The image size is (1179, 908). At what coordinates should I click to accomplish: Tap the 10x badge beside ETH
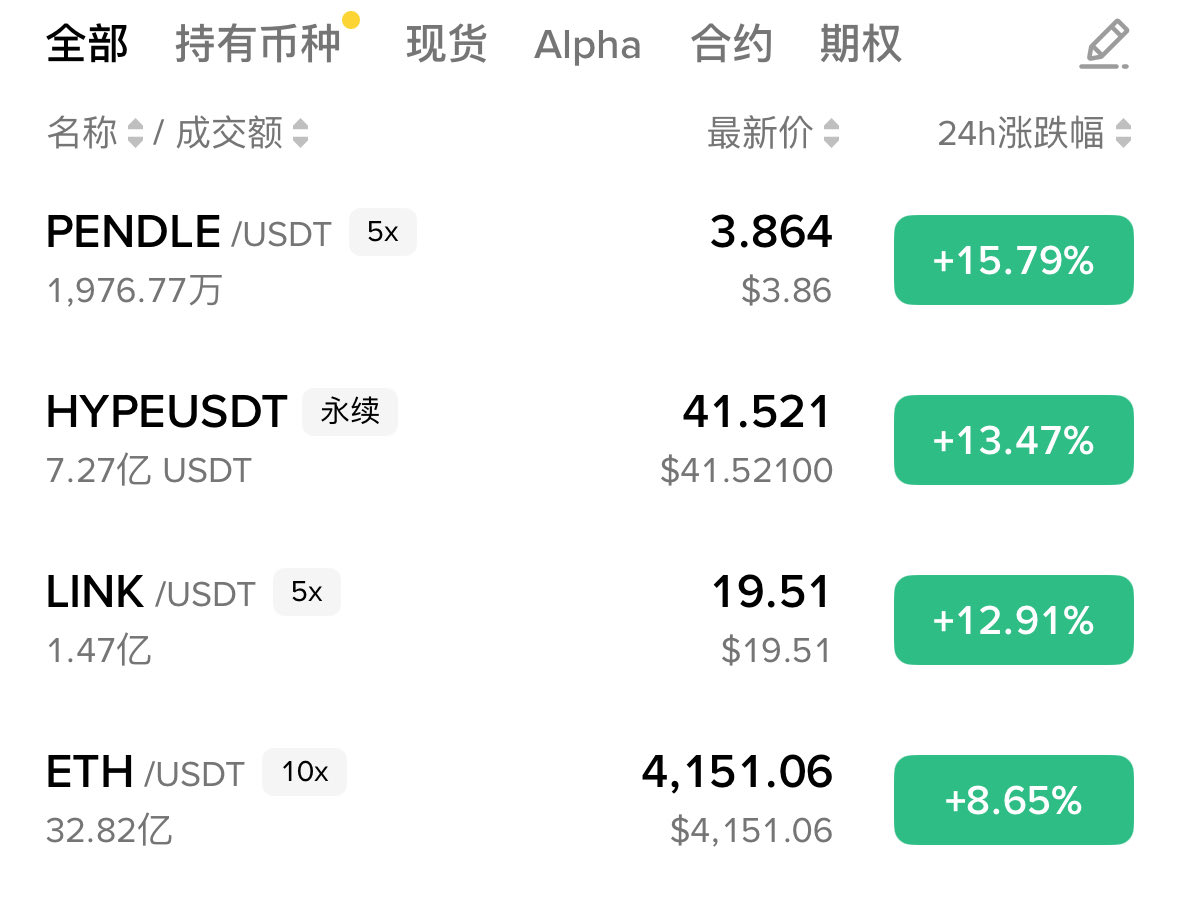[304, 772]
